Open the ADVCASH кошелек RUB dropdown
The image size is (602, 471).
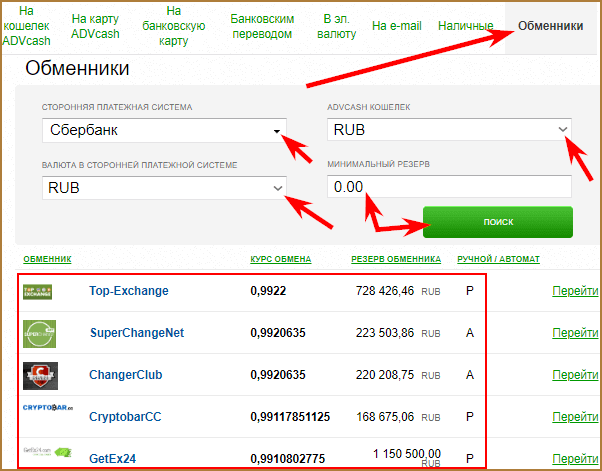449,129
